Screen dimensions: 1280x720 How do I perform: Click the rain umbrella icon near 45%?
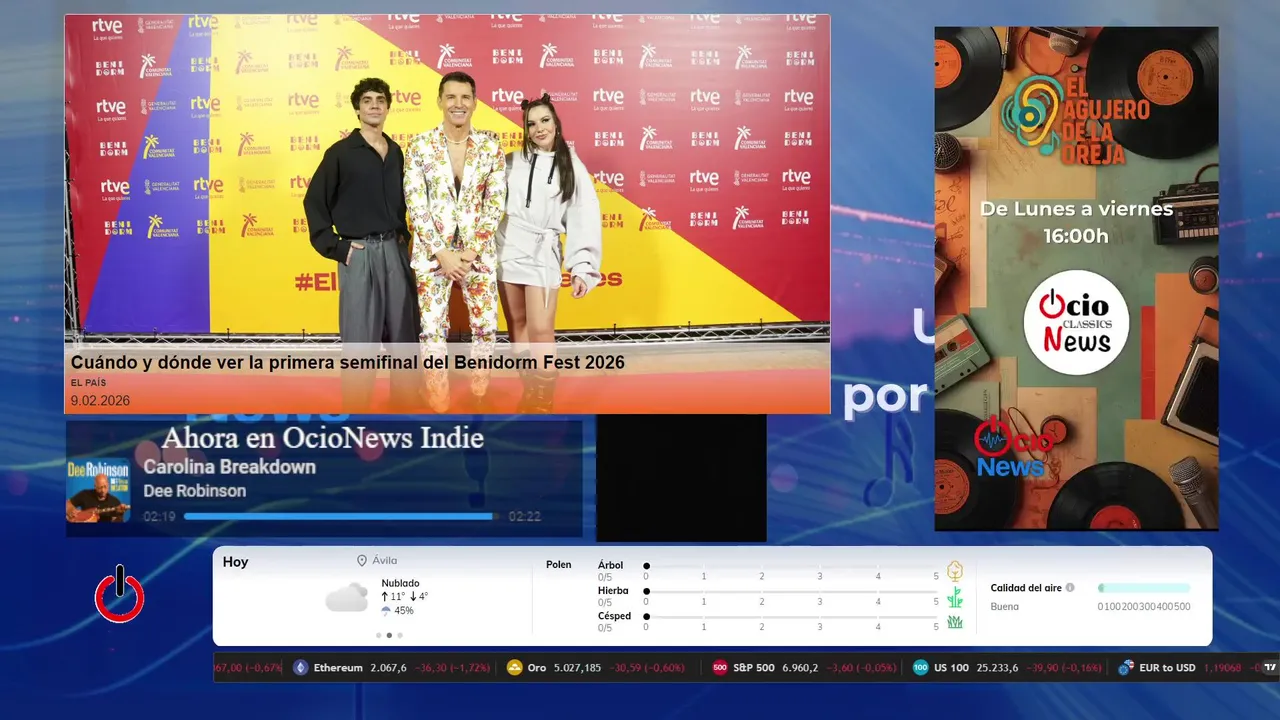coord(386,610)
